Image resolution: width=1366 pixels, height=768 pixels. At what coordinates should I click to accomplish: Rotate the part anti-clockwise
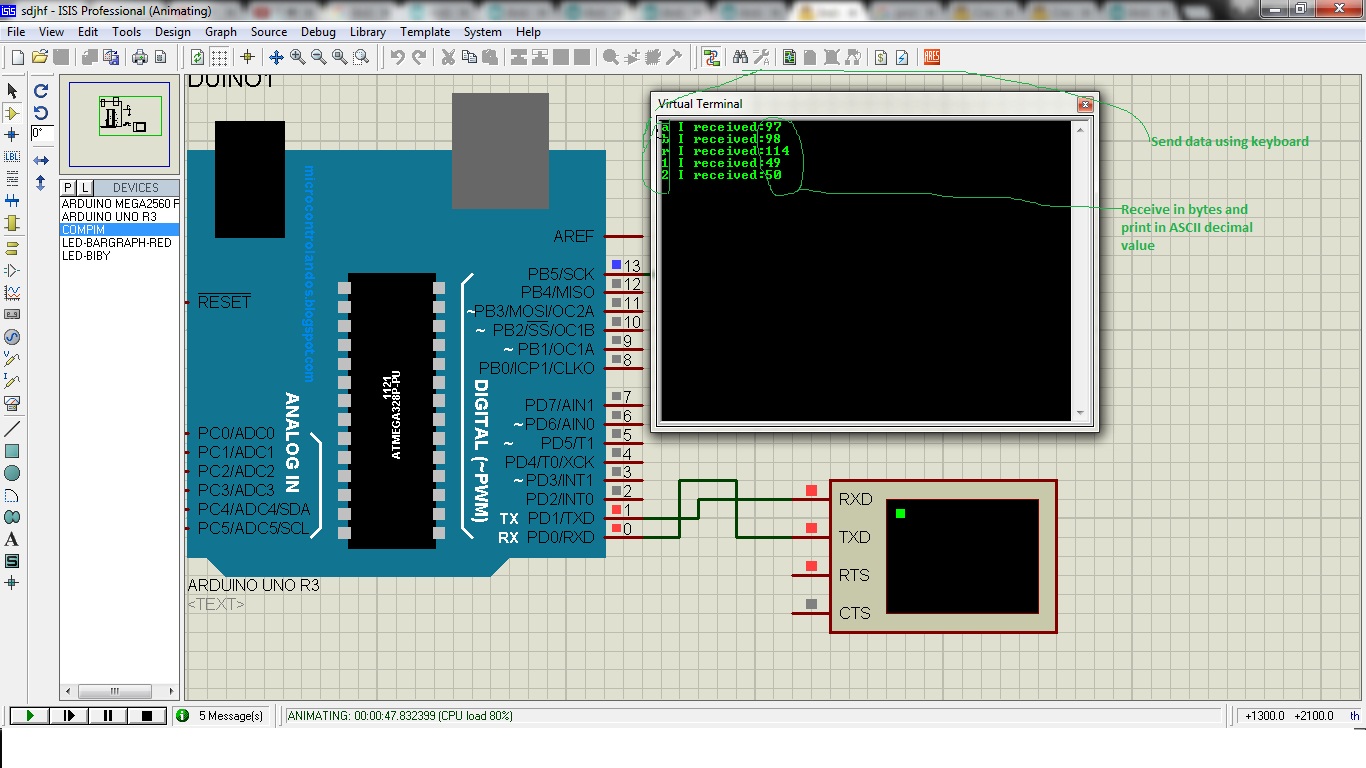[41, 112]
